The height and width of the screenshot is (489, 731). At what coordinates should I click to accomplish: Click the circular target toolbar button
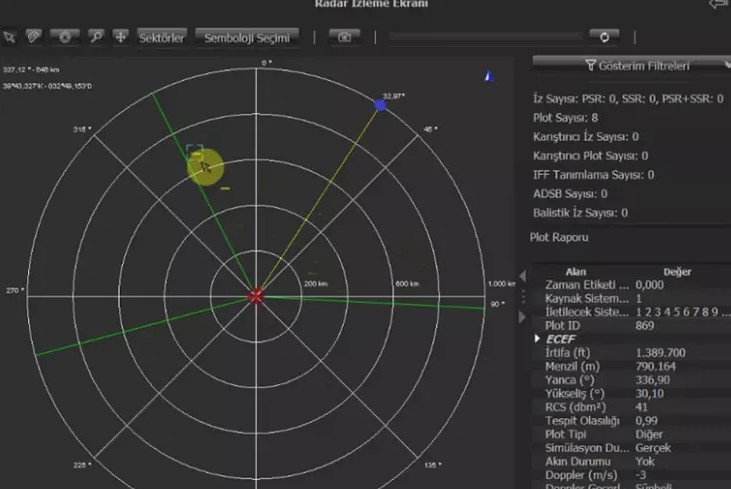tap(65, 37)
